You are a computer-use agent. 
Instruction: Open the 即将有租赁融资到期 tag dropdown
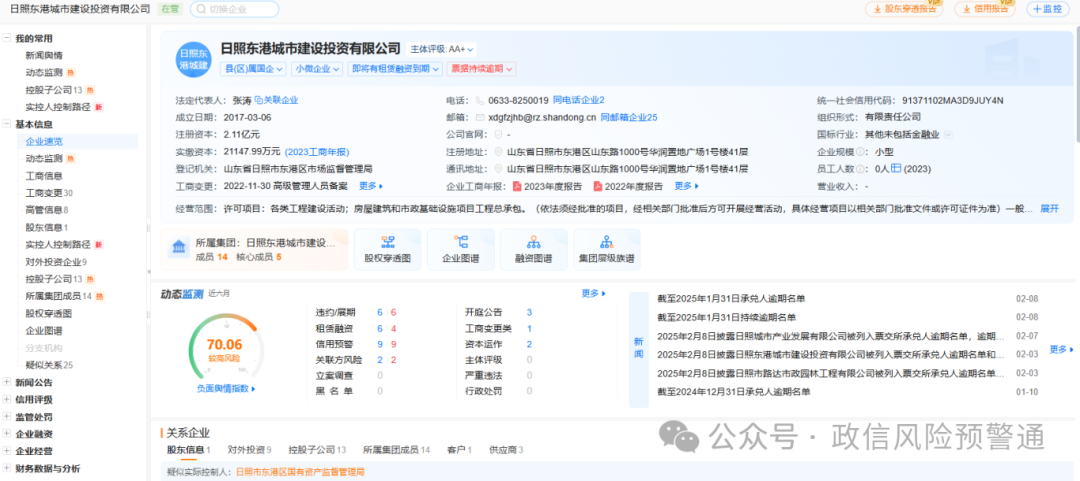[395, 69]
